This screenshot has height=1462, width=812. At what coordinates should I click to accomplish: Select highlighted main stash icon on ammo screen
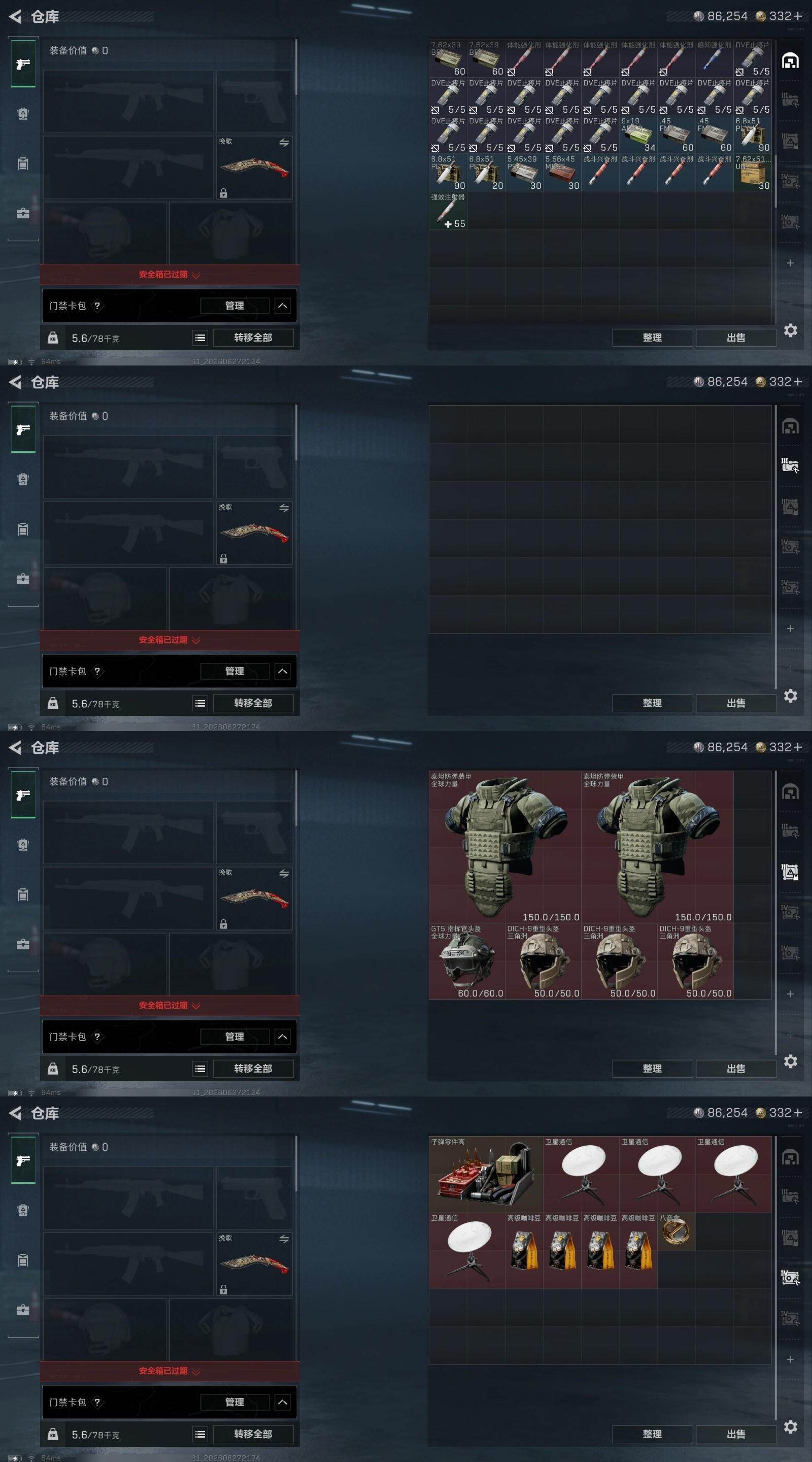point(790,61)
